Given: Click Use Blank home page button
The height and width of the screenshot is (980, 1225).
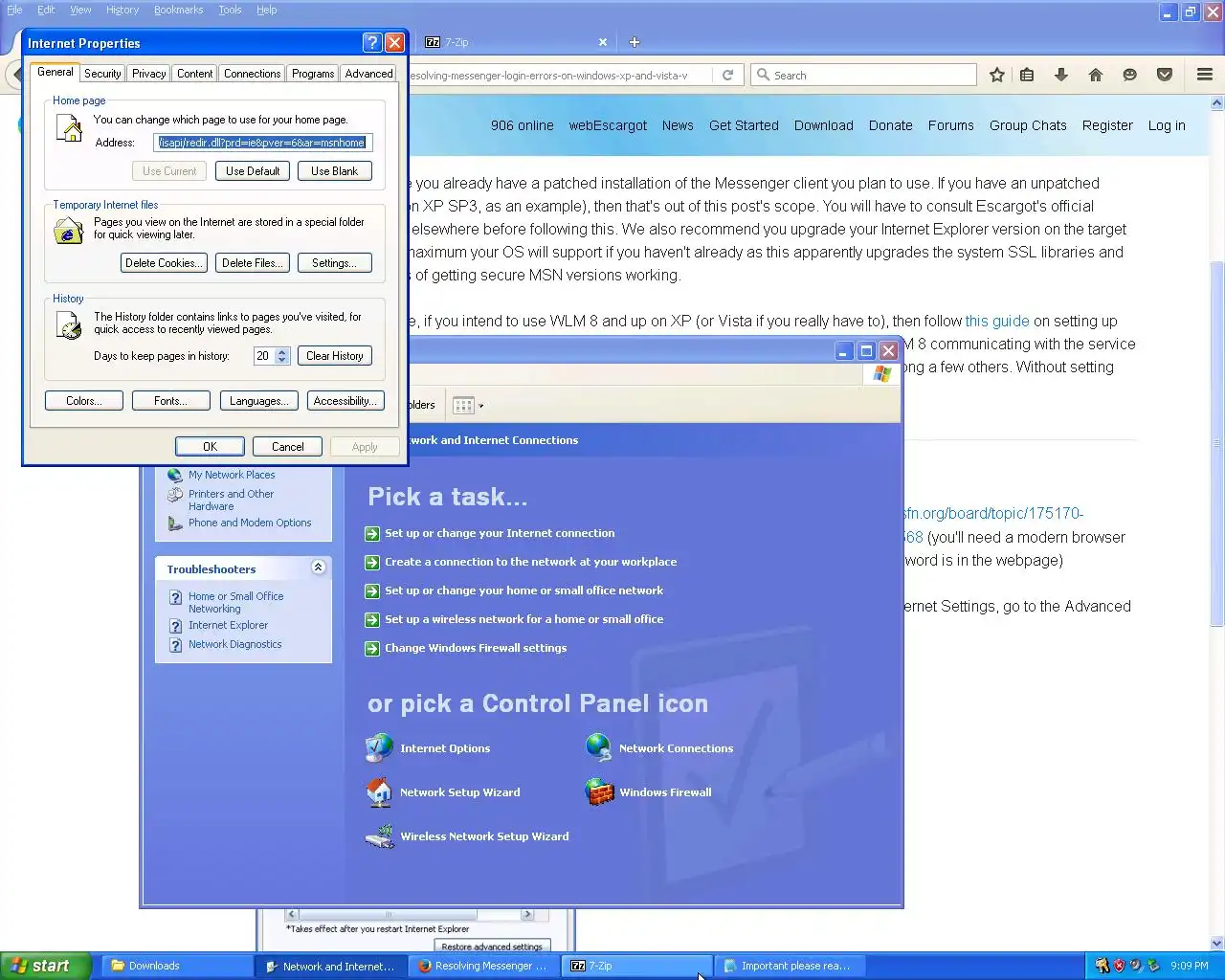Looking at the screenshot, I should [x=334, y=171].
